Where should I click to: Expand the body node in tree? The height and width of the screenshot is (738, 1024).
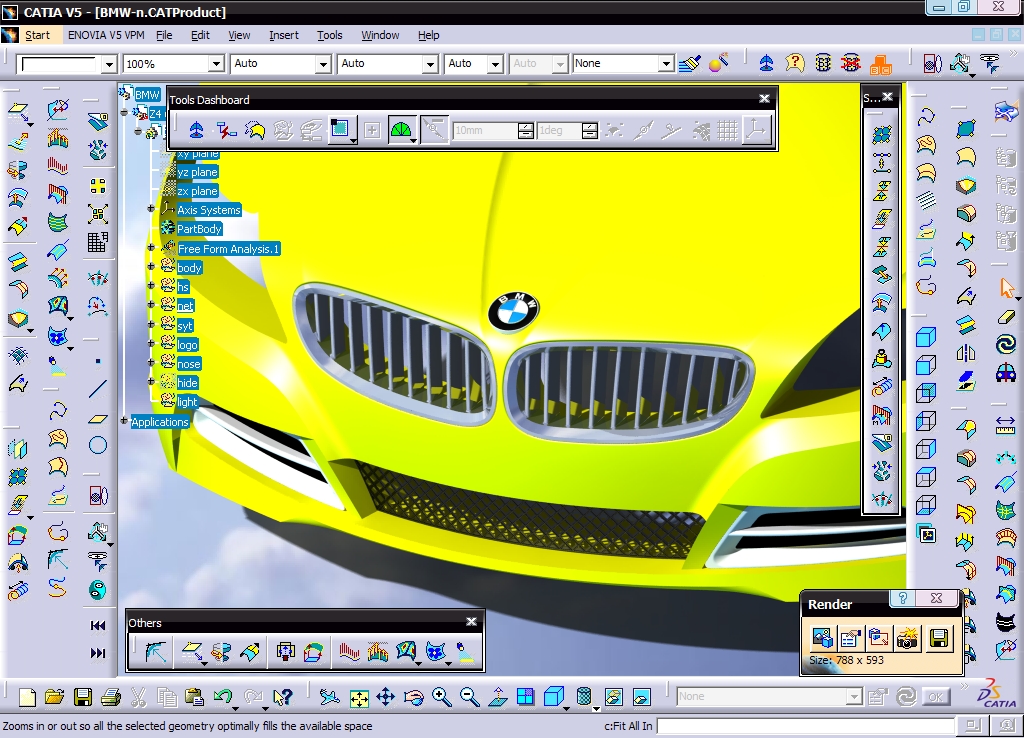[151, 266]
